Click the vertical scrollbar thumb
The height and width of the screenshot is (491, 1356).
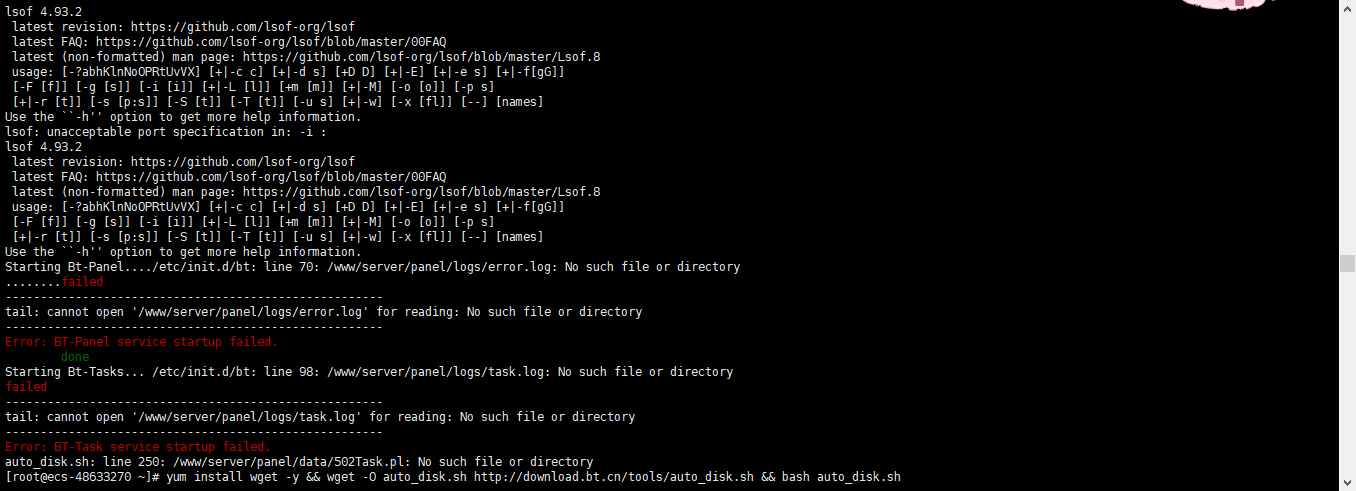click(1347, 263)
